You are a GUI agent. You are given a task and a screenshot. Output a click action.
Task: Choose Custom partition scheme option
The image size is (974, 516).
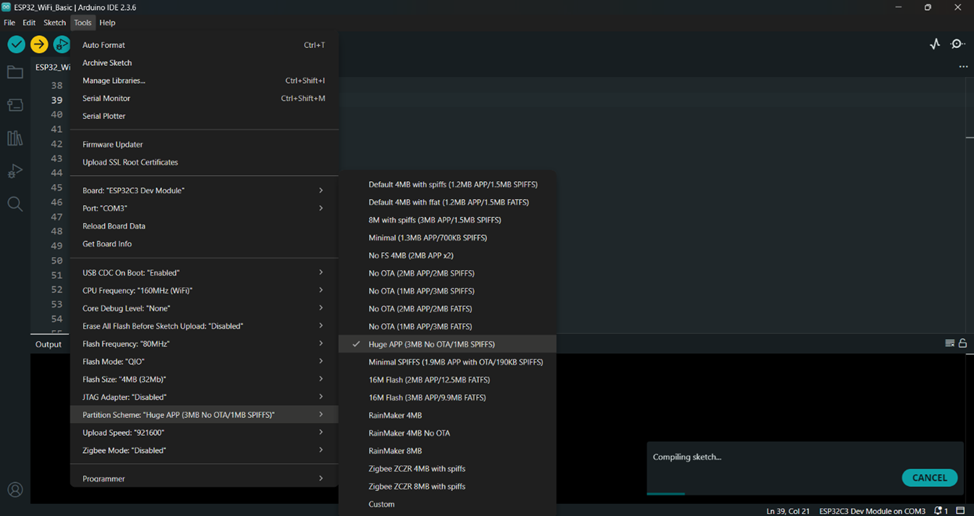coord(447,504)
